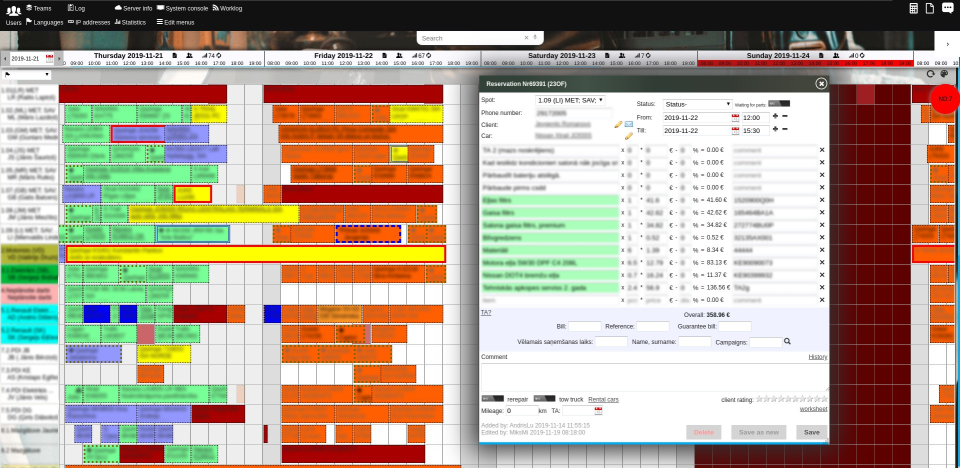Remove the 83.13 € line item

tap(822, 263)
